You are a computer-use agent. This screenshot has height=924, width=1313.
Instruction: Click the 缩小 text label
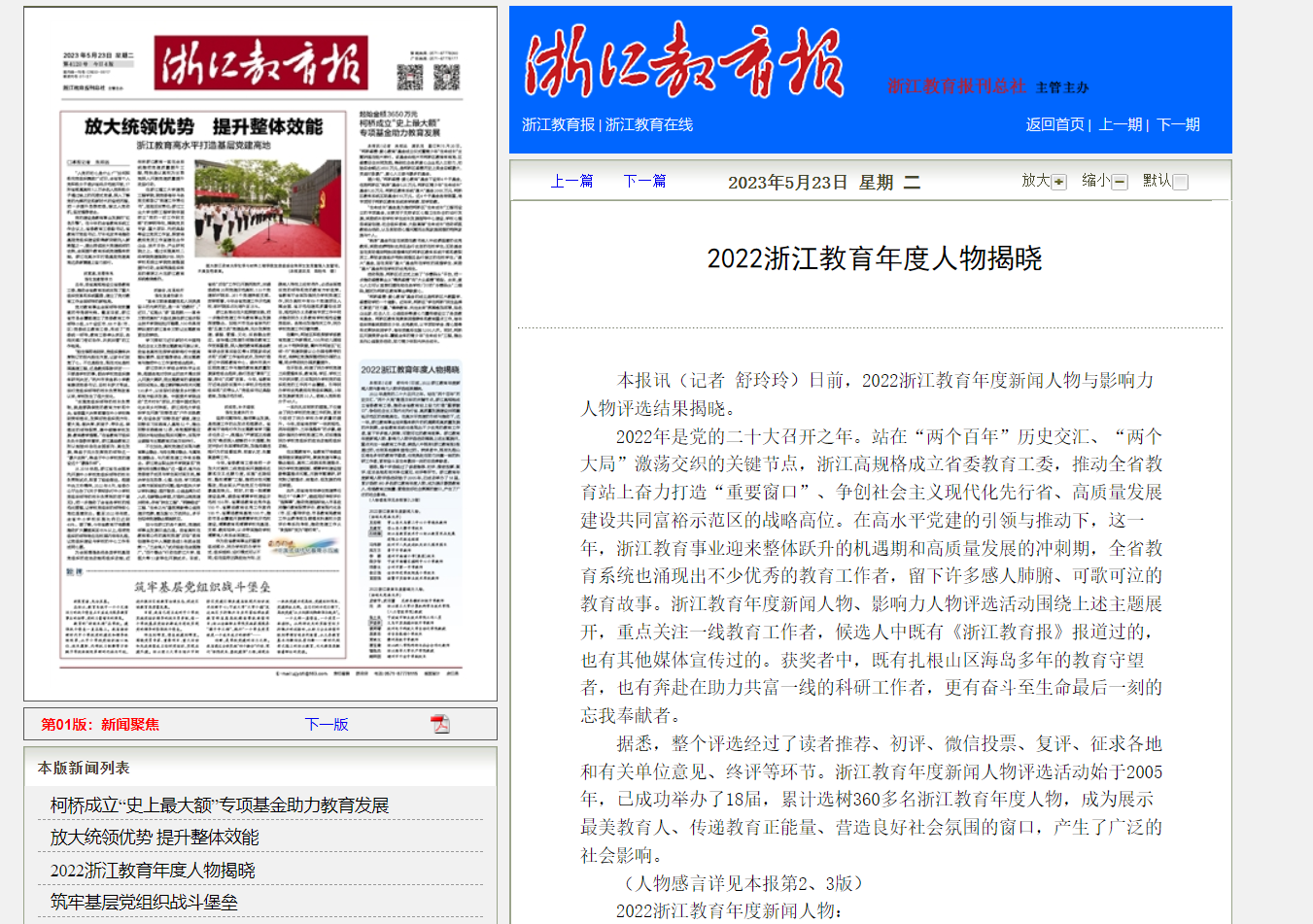click(1095, 180)
